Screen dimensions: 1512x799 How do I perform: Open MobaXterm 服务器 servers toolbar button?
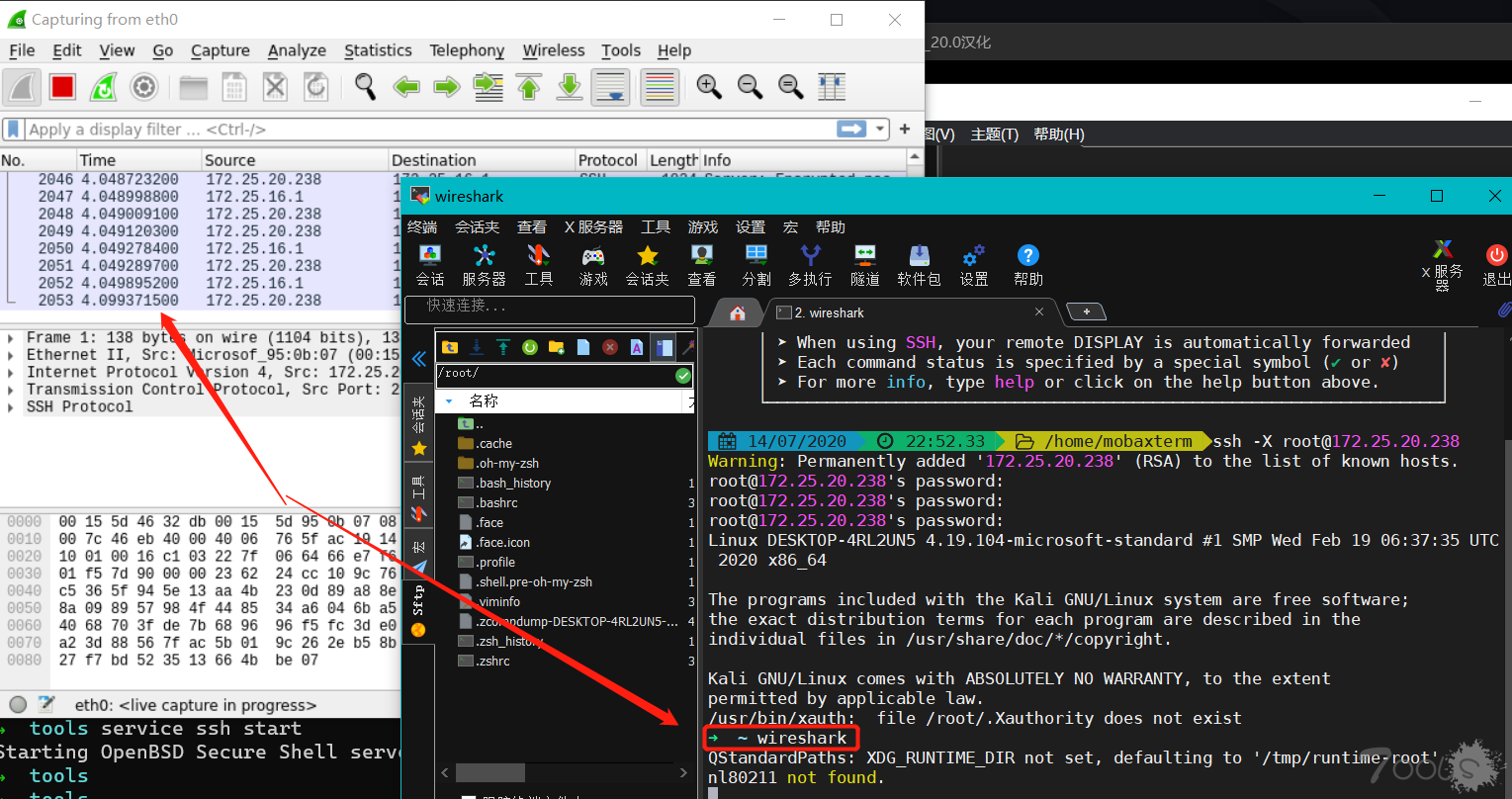(484, 265)
